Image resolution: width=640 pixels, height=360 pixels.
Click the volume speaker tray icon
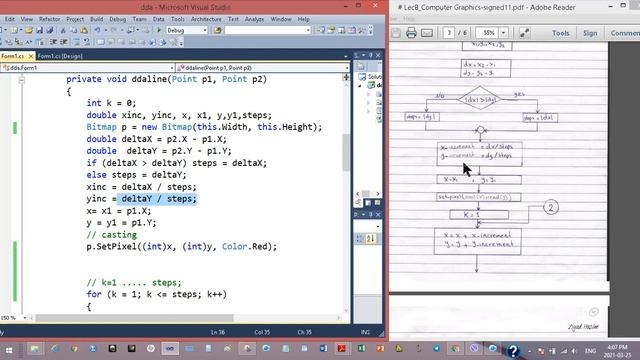point(575,351)
